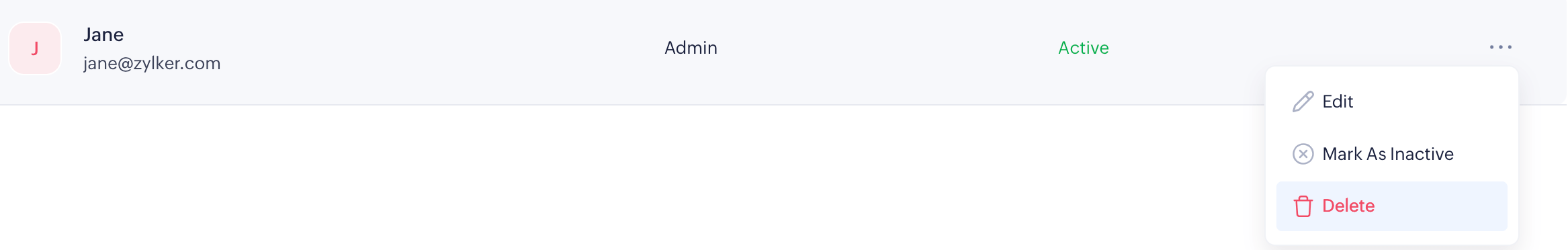Click the blank area below the user row

(x=605, y=178)
